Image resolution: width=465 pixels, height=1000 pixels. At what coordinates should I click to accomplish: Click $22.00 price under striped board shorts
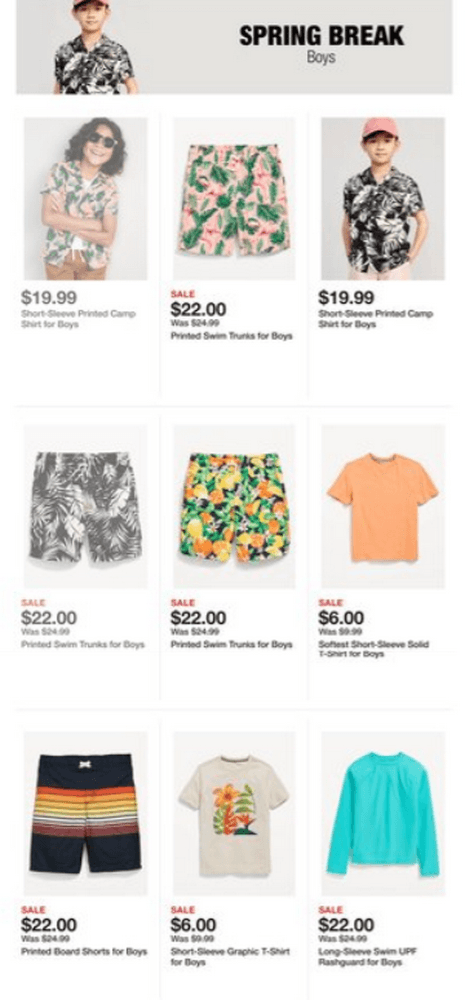pos(48,925)
